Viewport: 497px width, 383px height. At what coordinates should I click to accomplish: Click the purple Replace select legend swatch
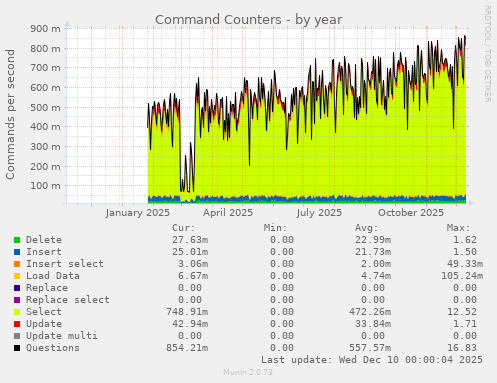[17, 300]
